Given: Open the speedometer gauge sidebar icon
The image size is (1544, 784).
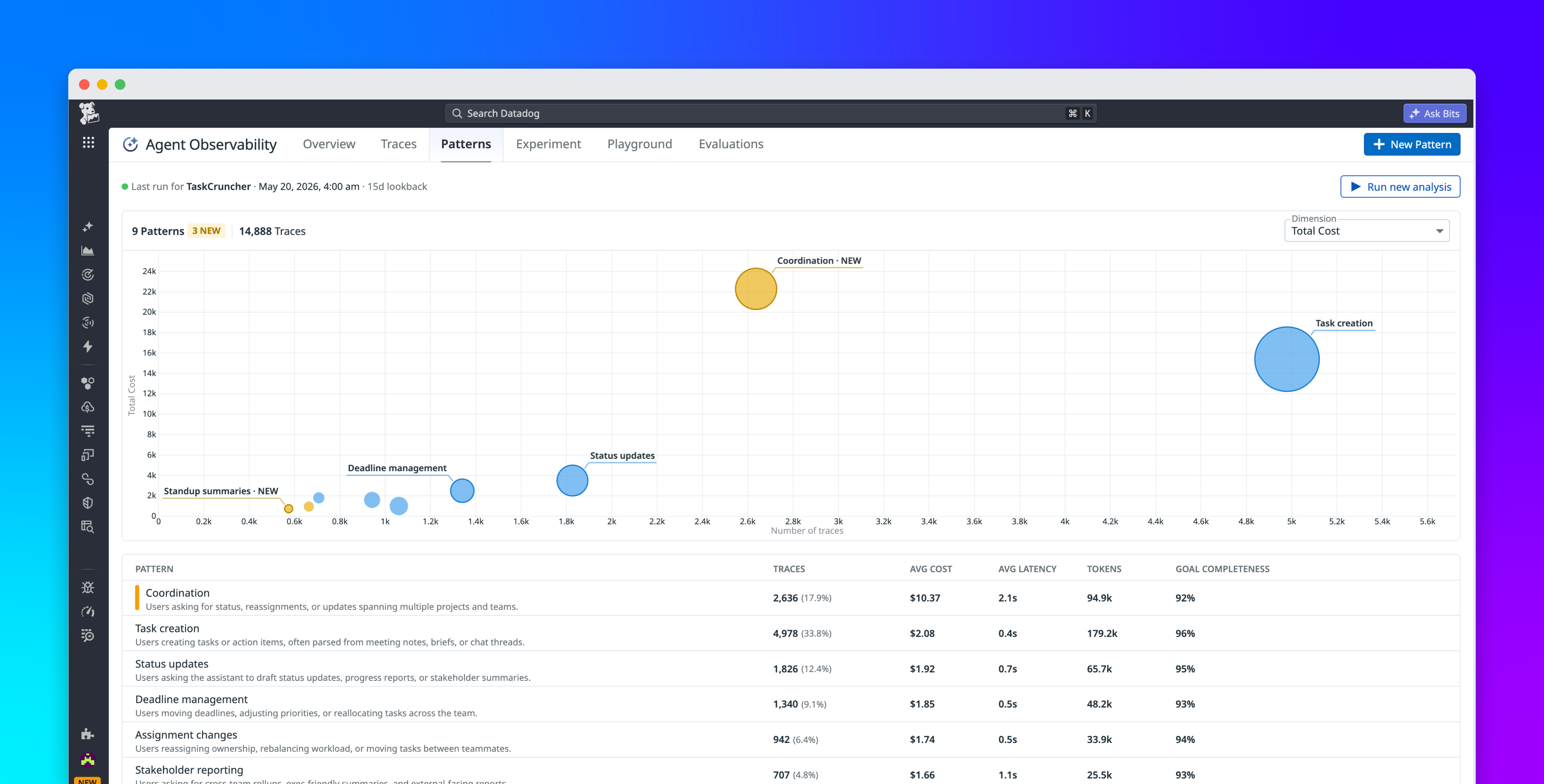Looking at the screenshot, I should tap(88, 611).
